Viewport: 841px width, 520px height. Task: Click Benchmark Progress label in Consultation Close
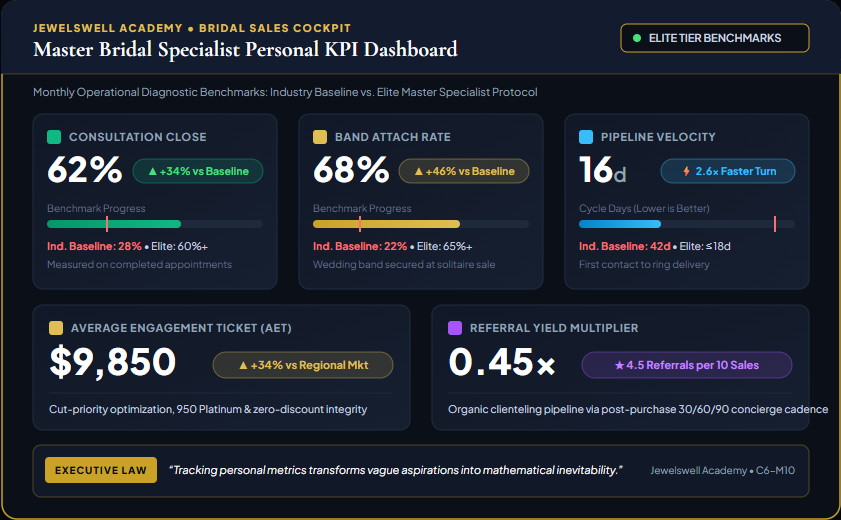coord(96,208)
